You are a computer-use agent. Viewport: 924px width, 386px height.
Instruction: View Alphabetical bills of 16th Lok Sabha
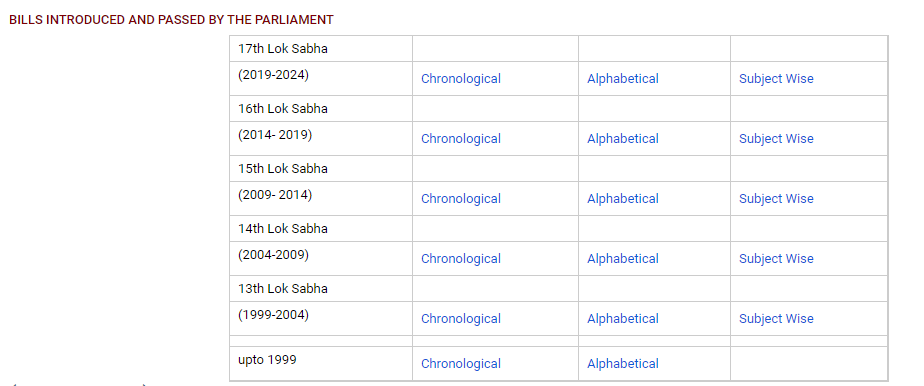623,139
